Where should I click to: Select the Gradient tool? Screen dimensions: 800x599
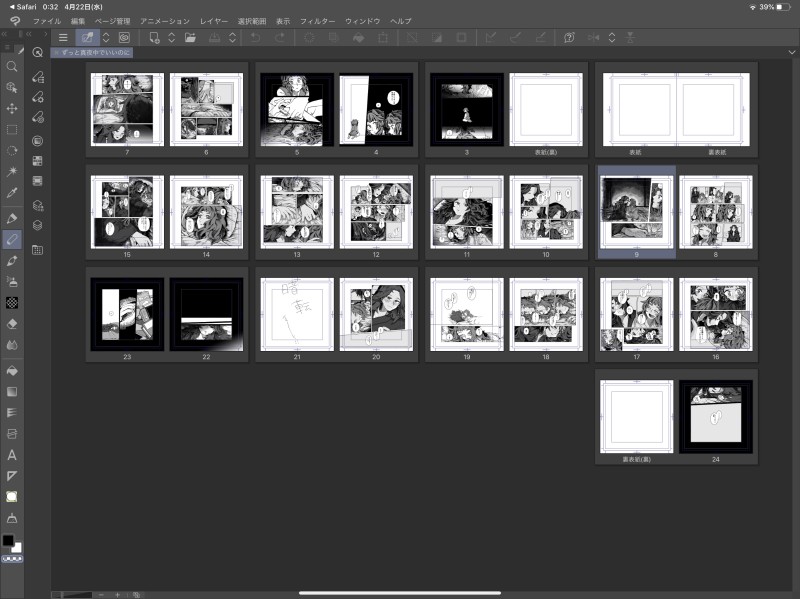click(x=12, y=392)
